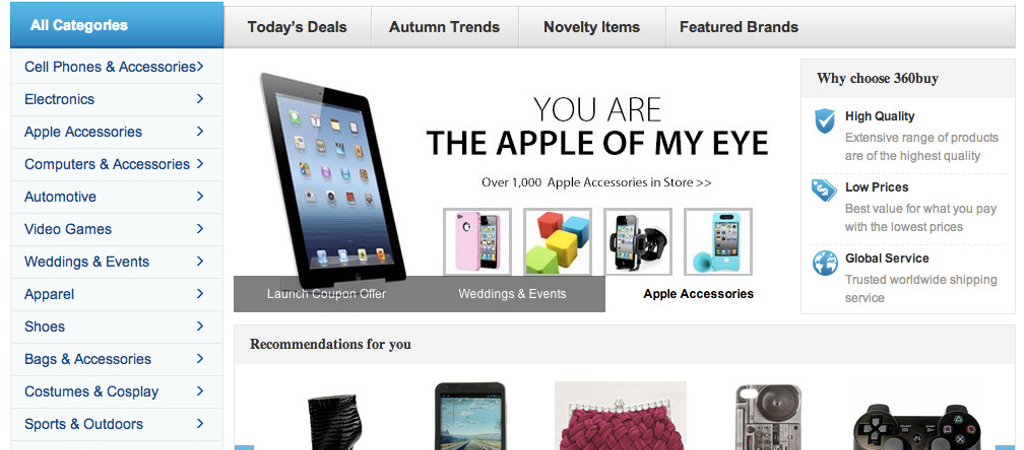Select the colorful cubes product thumbnail

(558, 242)
